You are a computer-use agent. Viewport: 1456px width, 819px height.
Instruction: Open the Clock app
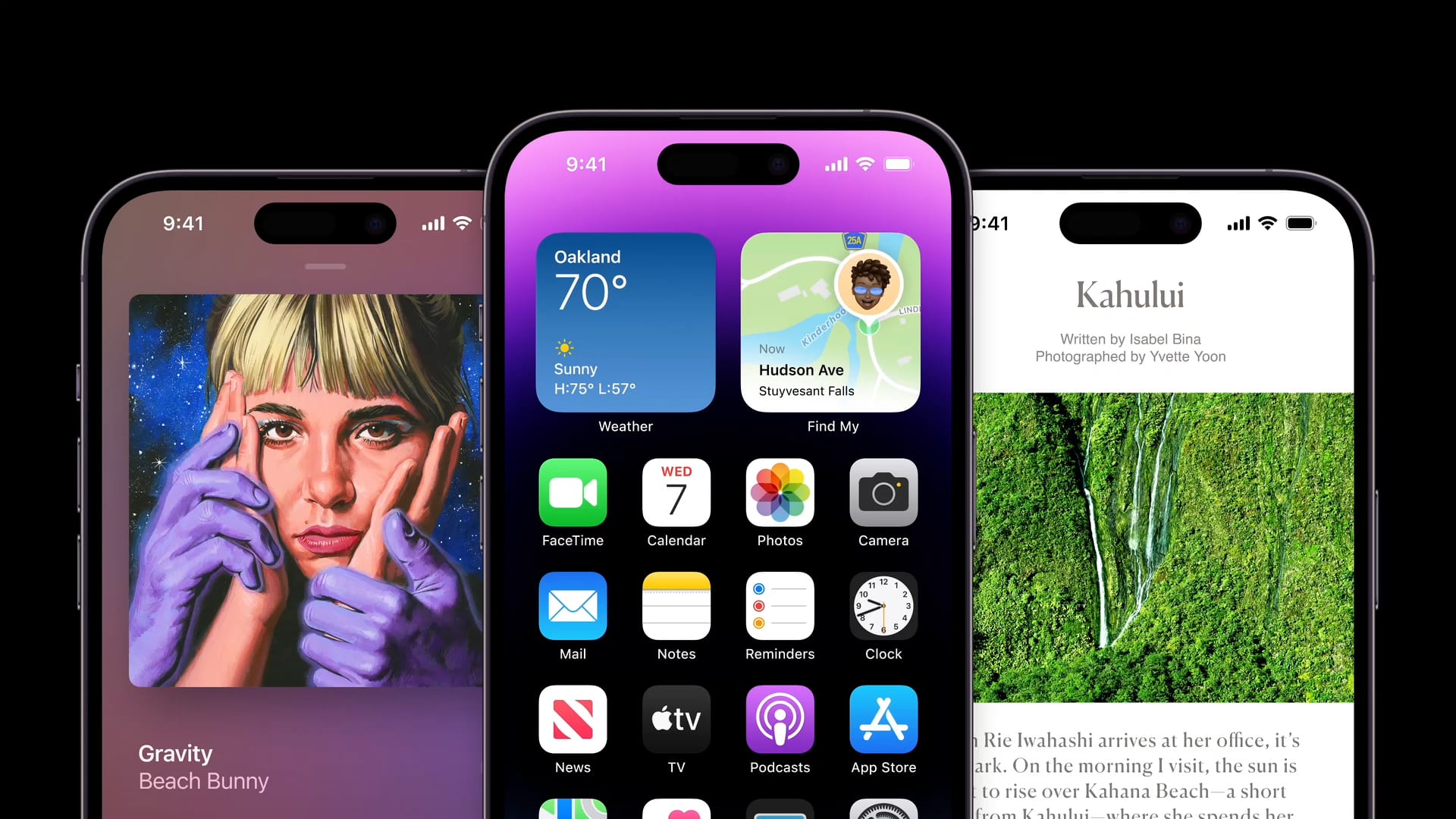(882, 606)
